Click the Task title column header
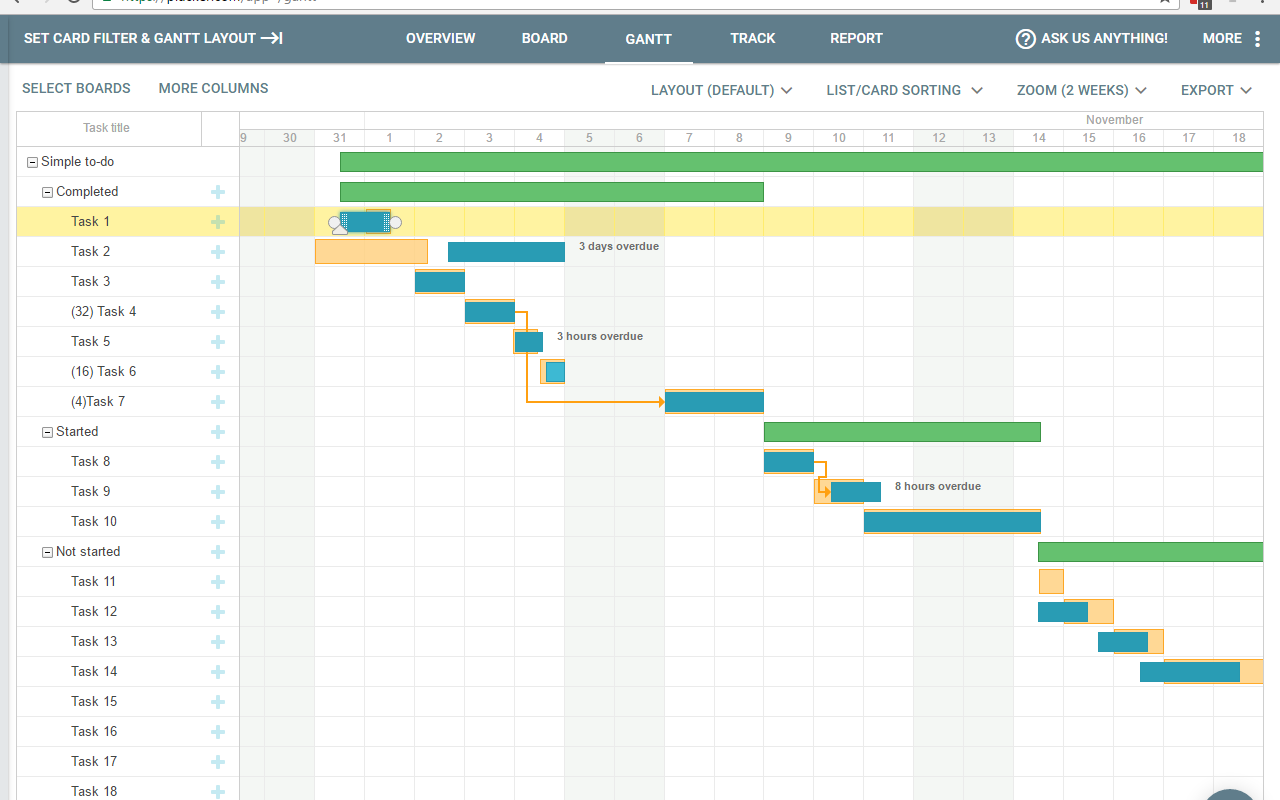Viewport: 1280px width, 800px height. click(x=107, y=128)
